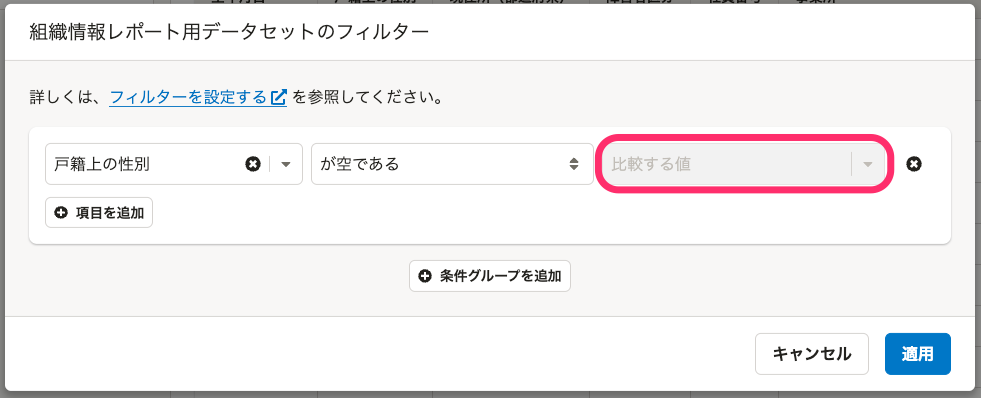Open the 比較する値 dropdown arrow
This screenshot has height=398, width=981.
[x=868, y=164]
